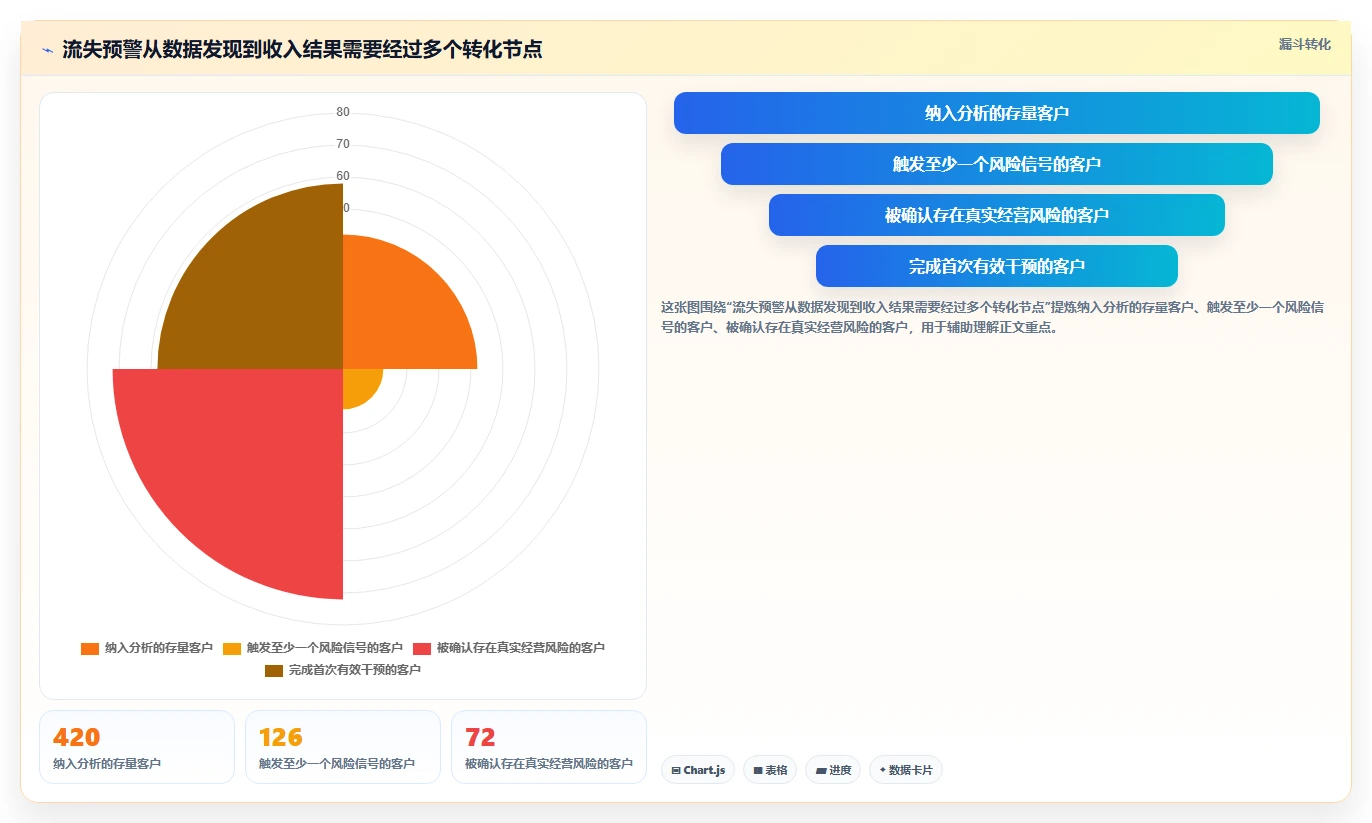The height and width of the screenshot is (823, 1372).
Task: Select funnel stage 被确认存在真实经营风险的客户
Action: [996, 215]
